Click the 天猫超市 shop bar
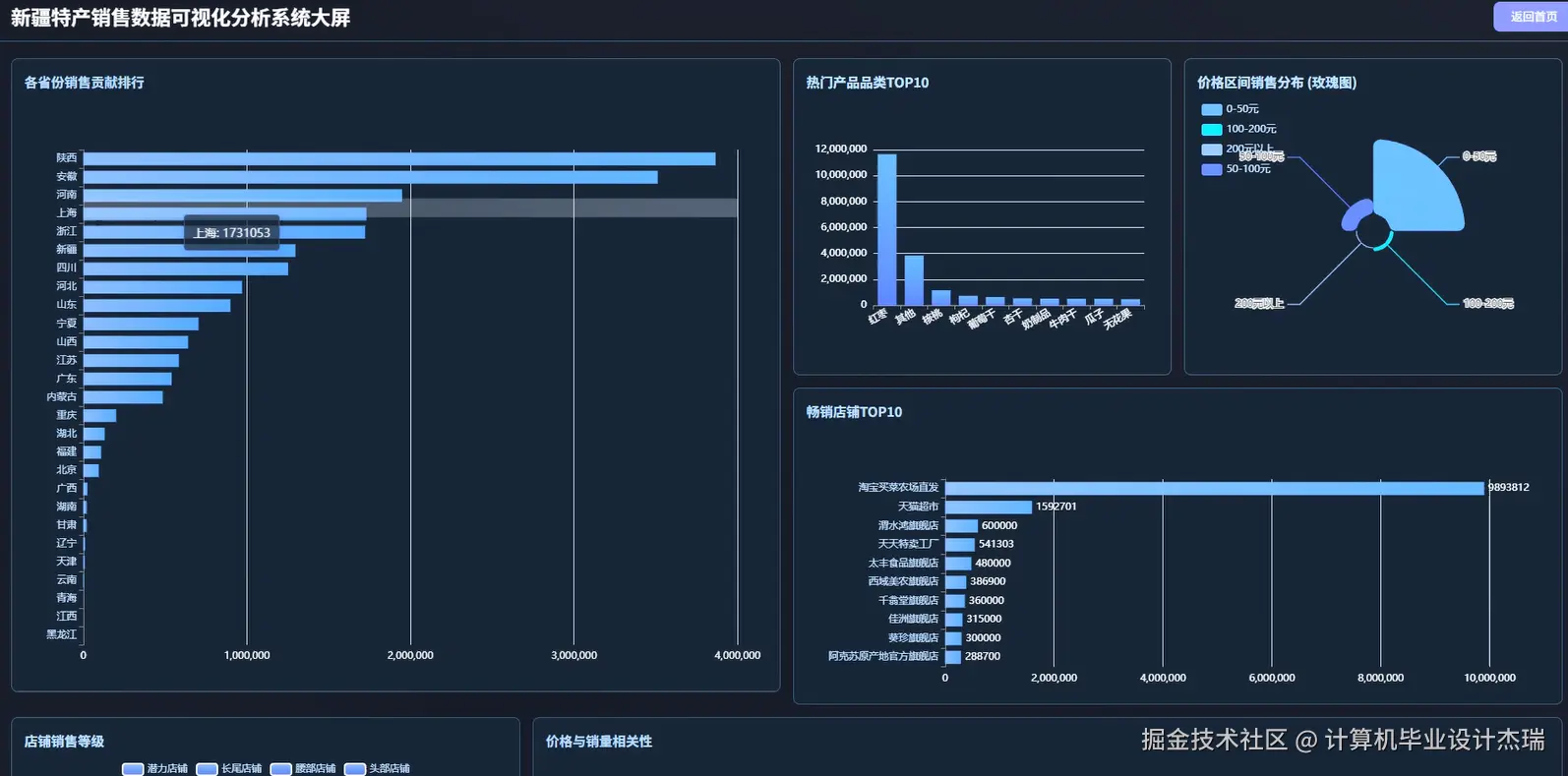Image resolution: width=1568 pixels, height=776 pixels. pyautogui.click(x=989, y=507)
